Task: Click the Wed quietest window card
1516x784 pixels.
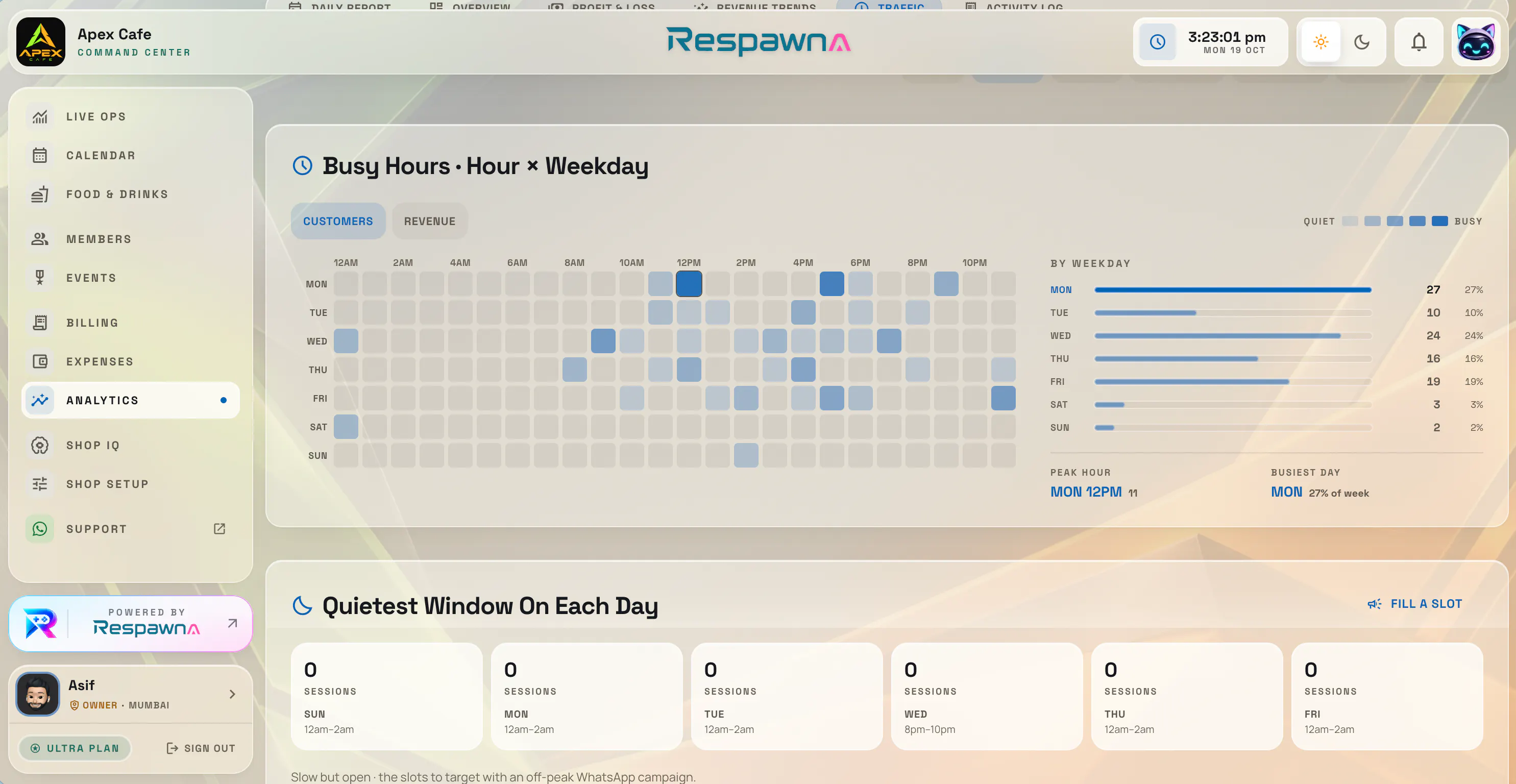Action: pos(986,696)
